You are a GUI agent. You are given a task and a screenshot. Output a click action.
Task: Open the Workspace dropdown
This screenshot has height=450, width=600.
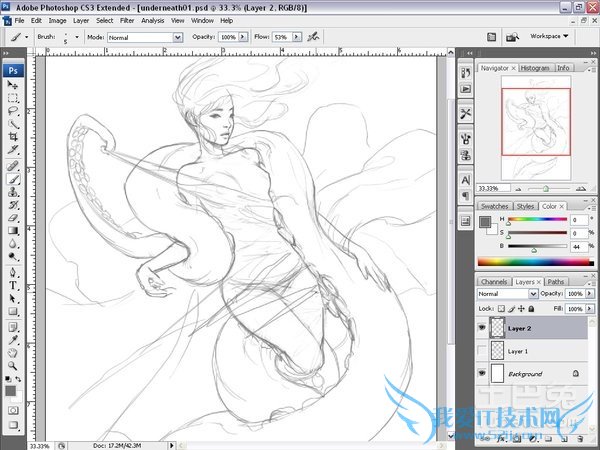pos(550,36)
